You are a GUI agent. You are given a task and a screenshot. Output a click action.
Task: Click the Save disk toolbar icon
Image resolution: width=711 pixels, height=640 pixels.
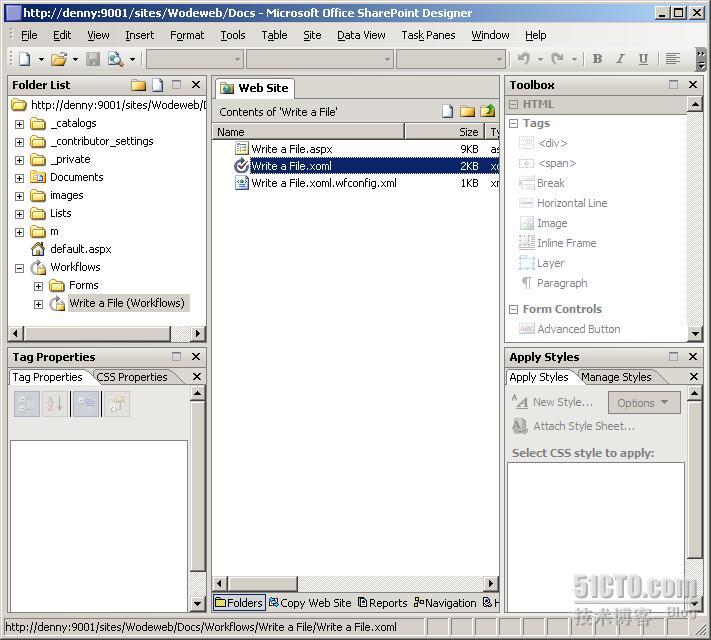[93, 59]
